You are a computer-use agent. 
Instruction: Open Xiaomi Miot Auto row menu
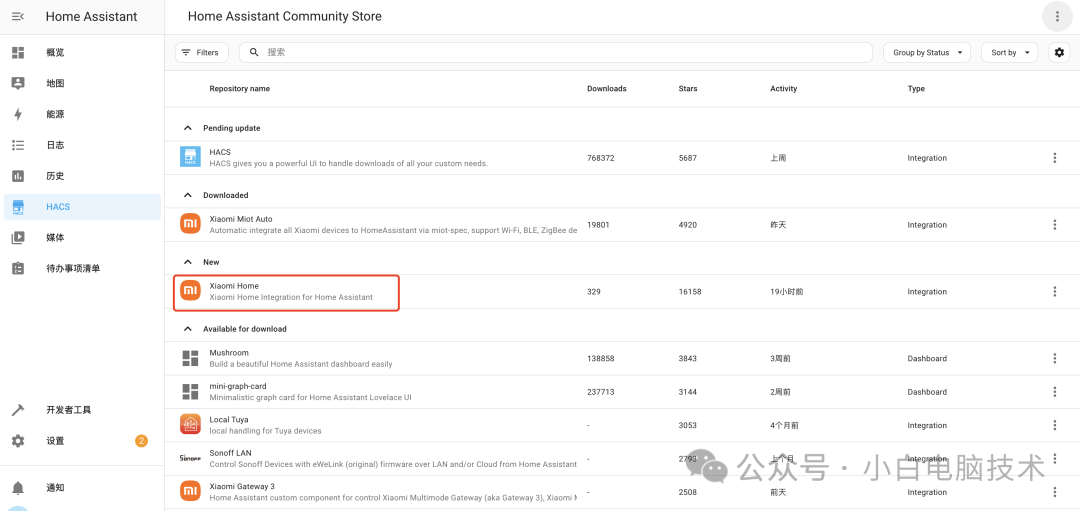1055,225
